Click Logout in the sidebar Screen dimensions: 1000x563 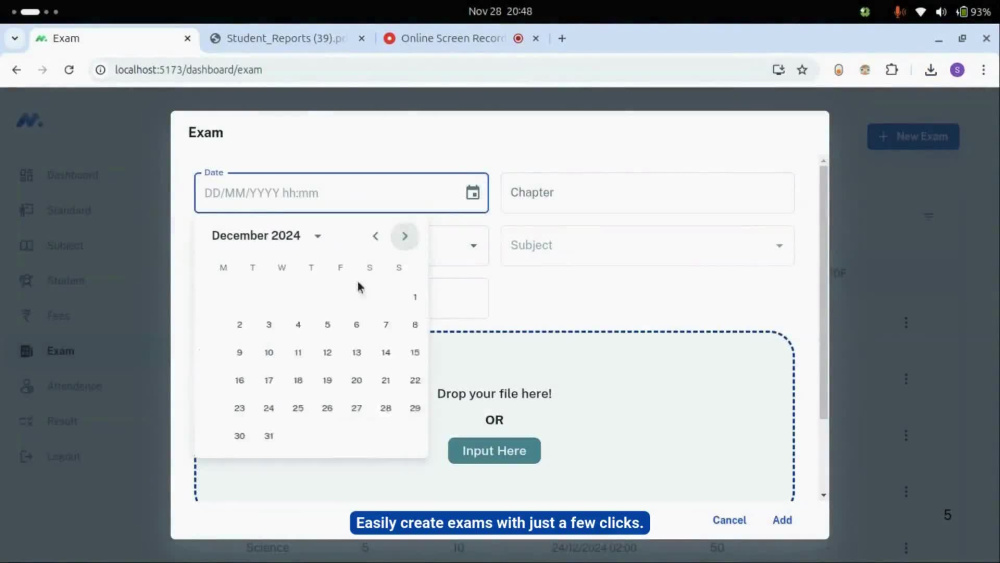pos(63,457)
